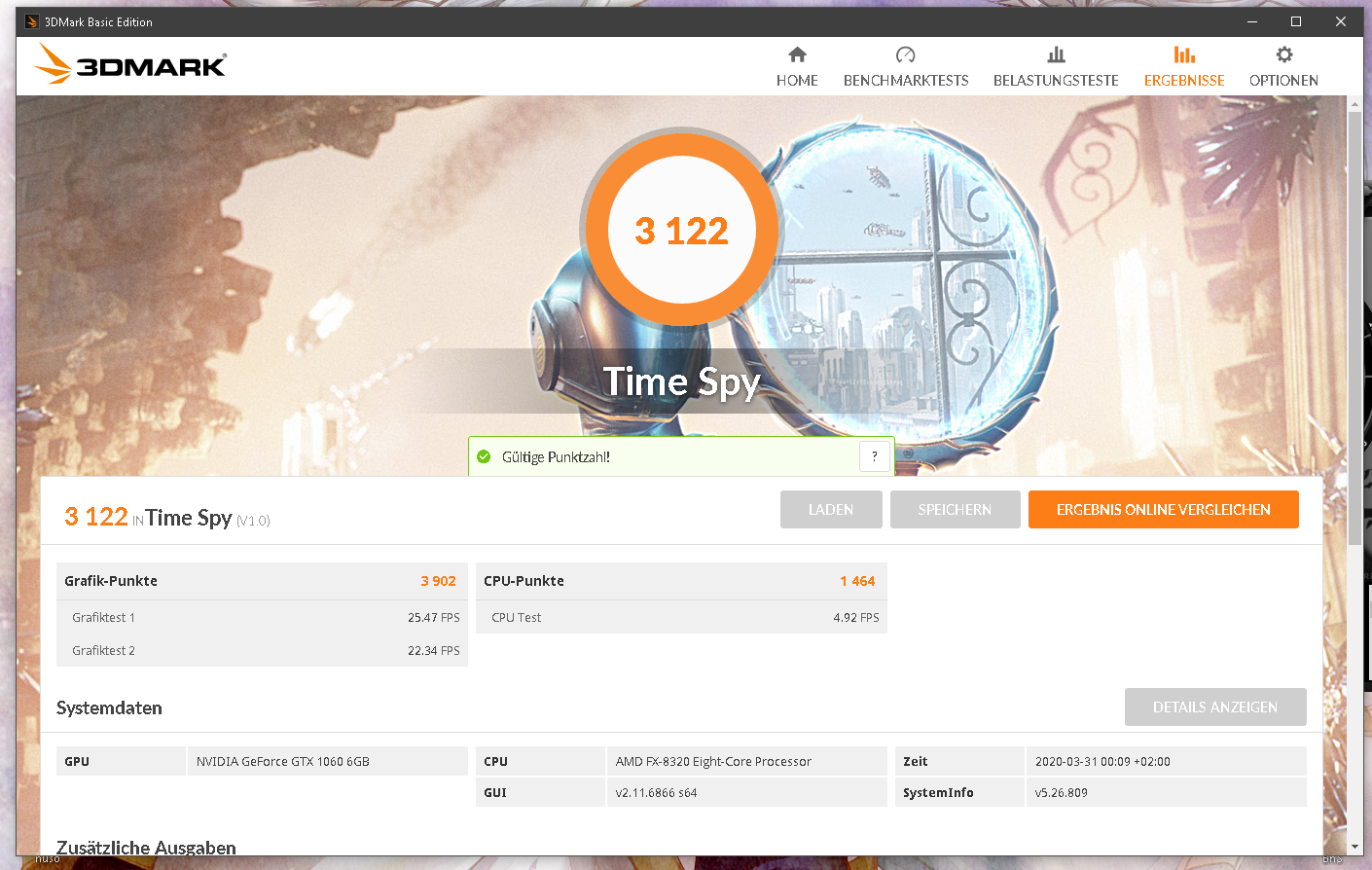Minimize the 3DMark window

[x=1252, y=21]
